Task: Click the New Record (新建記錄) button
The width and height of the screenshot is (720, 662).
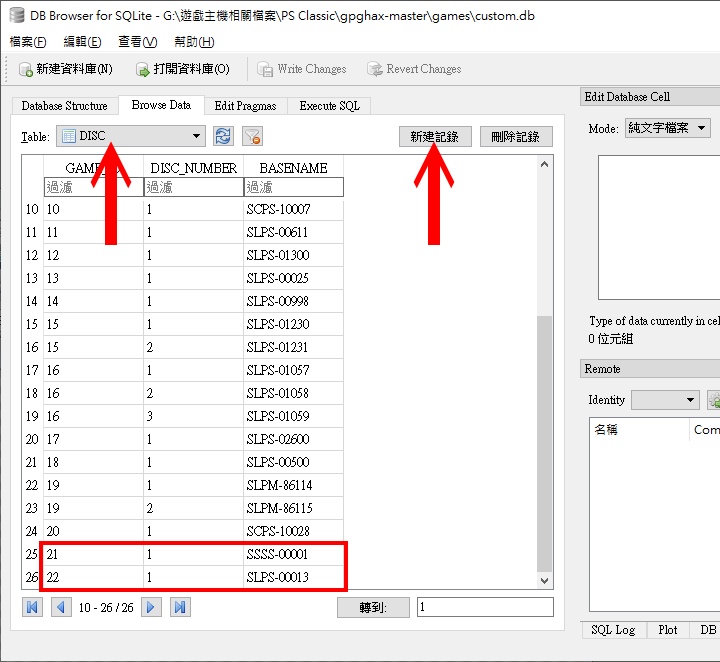Action: coord(435,136)
